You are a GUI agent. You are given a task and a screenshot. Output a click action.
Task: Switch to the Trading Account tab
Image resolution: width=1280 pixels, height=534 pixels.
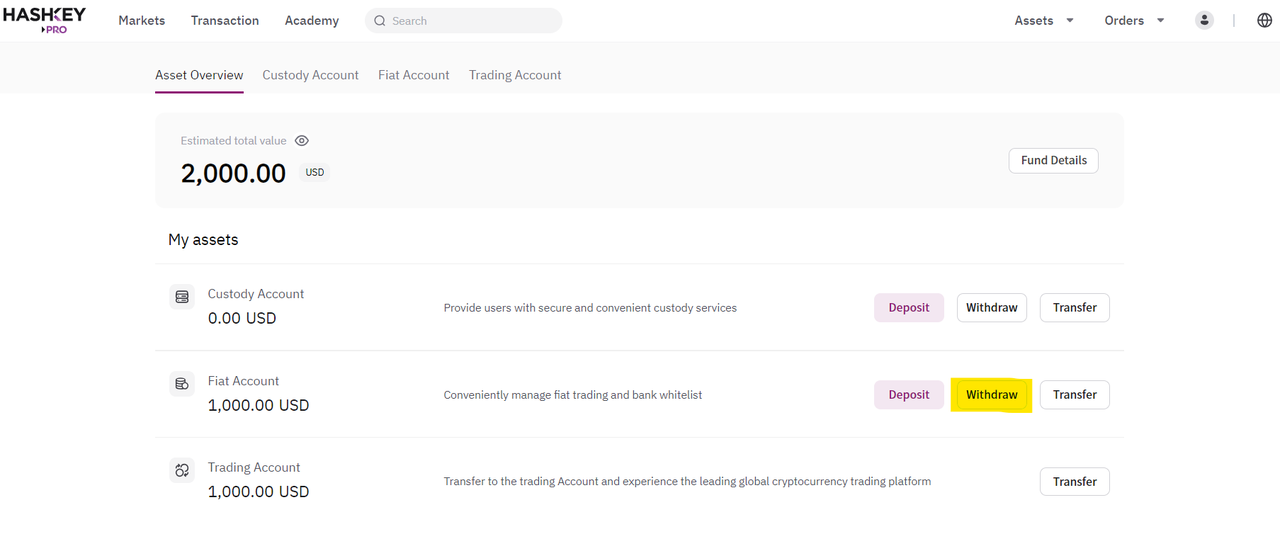coord(515,75)
